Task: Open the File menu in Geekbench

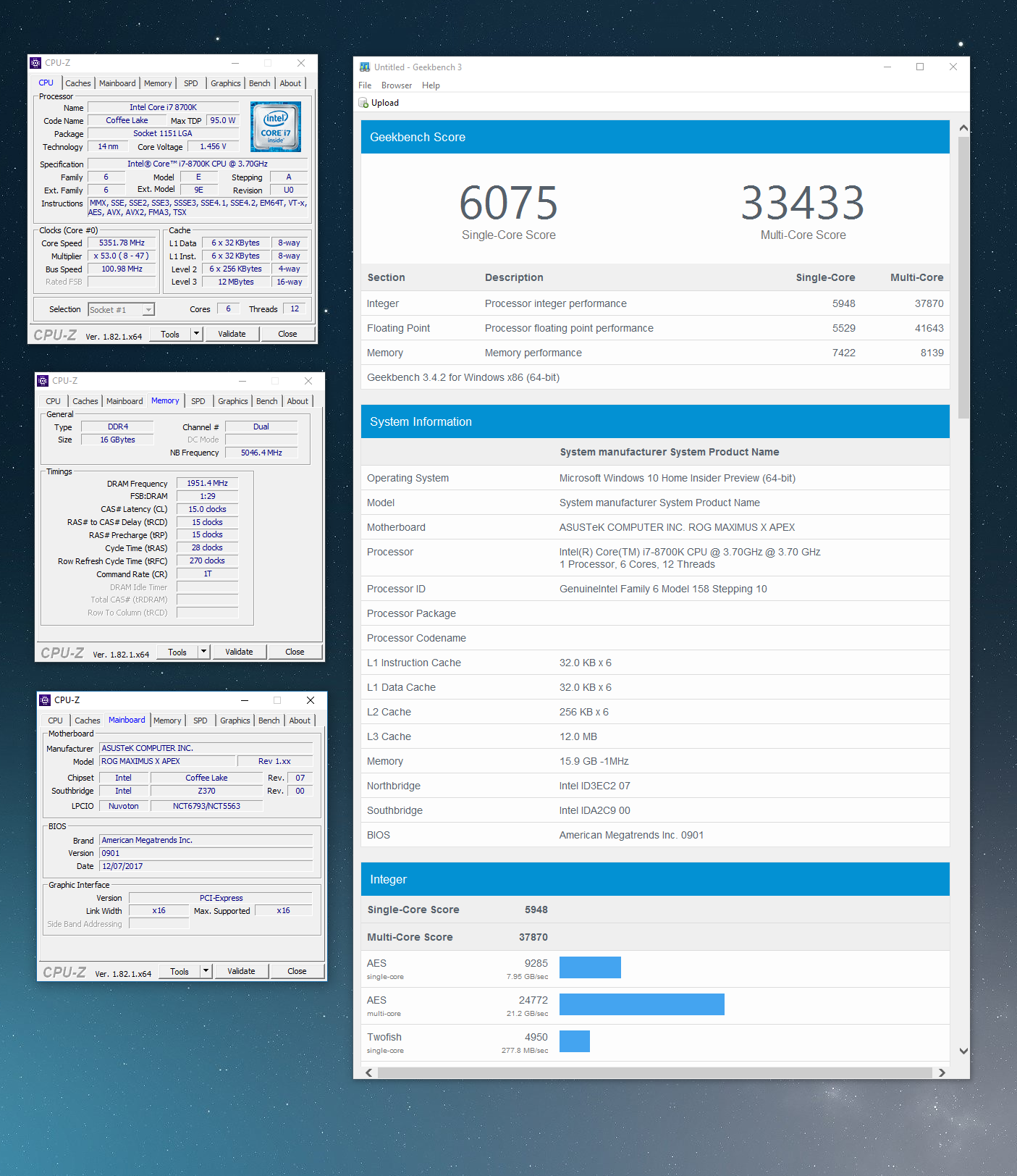Action: point(365,85)
